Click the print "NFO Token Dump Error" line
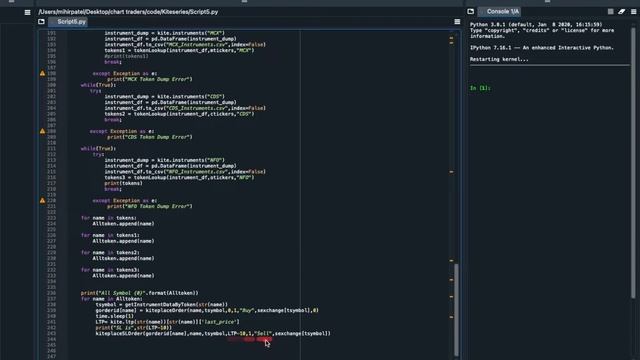 pyautogui.click(x=150, y=206)
